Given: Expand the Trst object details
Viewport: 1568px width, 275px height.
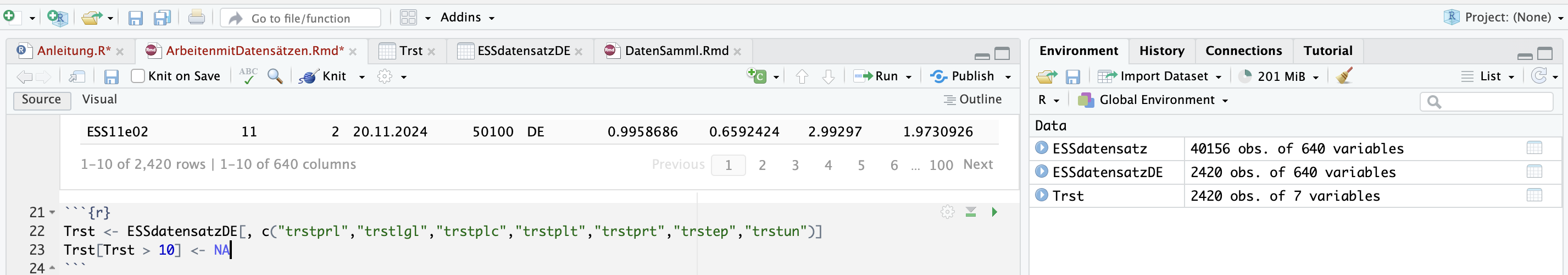Looking at the screenshot, I should tap(1042, 195).
